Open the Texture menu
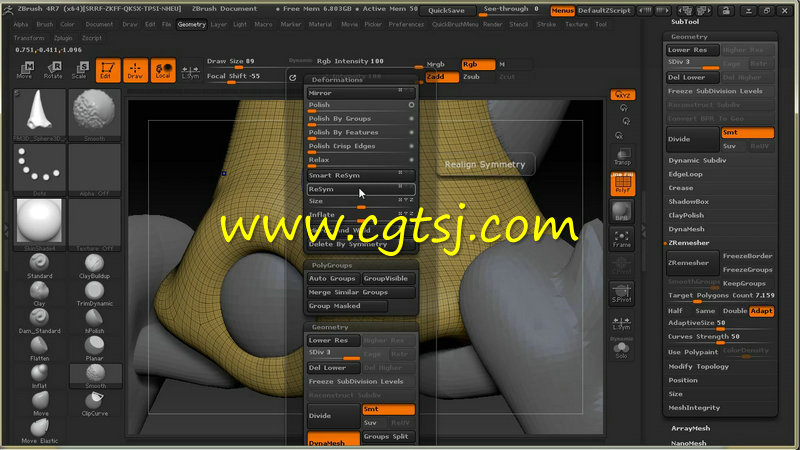This screenshot has height=450, width=800. [x=576, y=24]
